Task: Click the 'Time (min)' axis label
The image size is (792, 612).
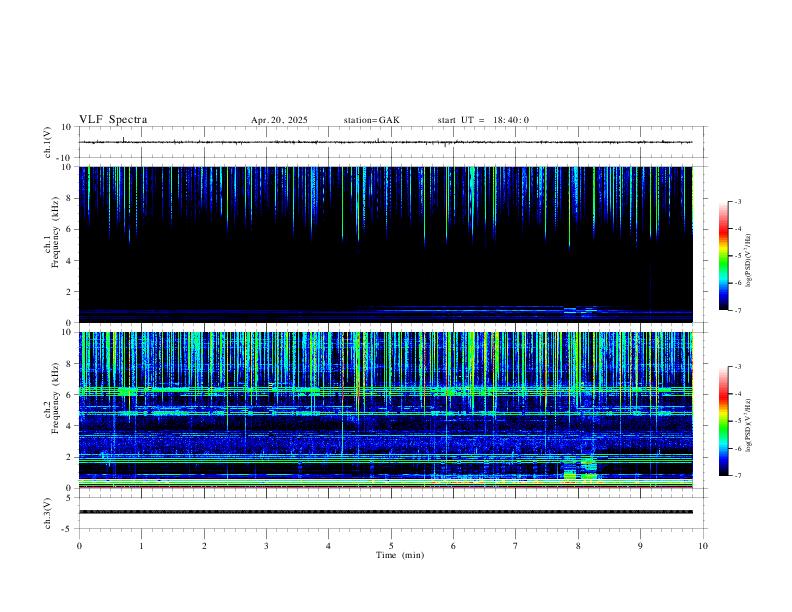Action: [400, 555]
